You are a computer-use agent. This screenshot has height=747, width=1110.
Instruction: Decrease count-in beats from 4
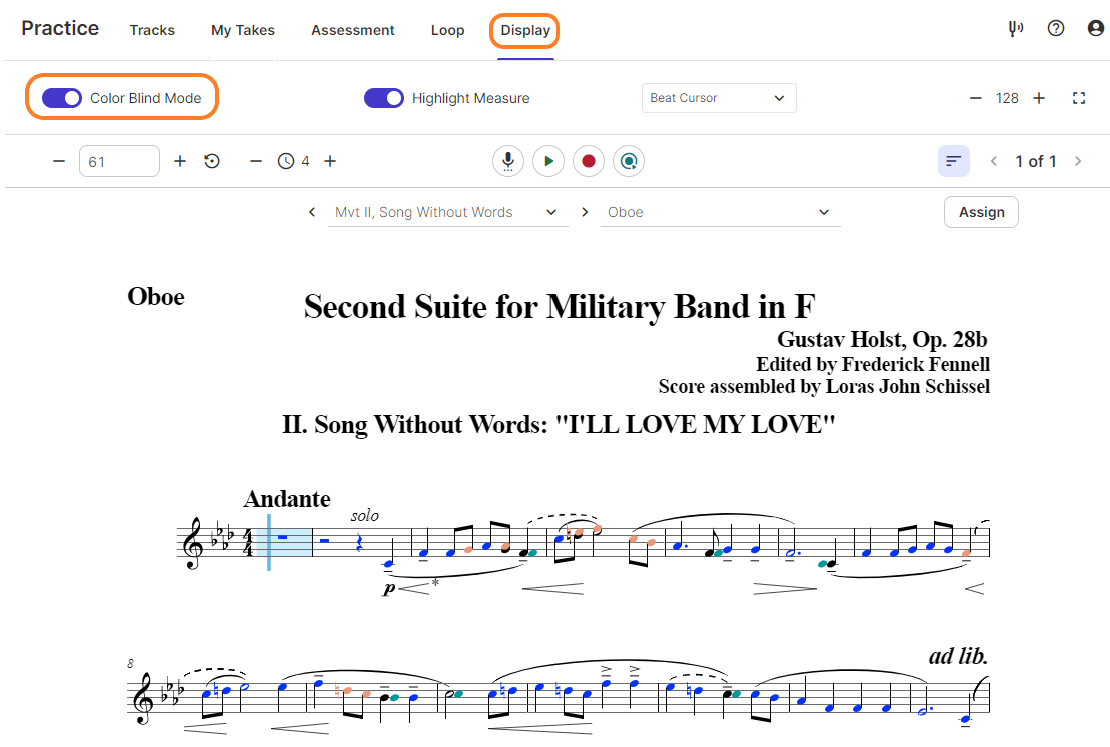pyautogui.click(x=256, y=161)
